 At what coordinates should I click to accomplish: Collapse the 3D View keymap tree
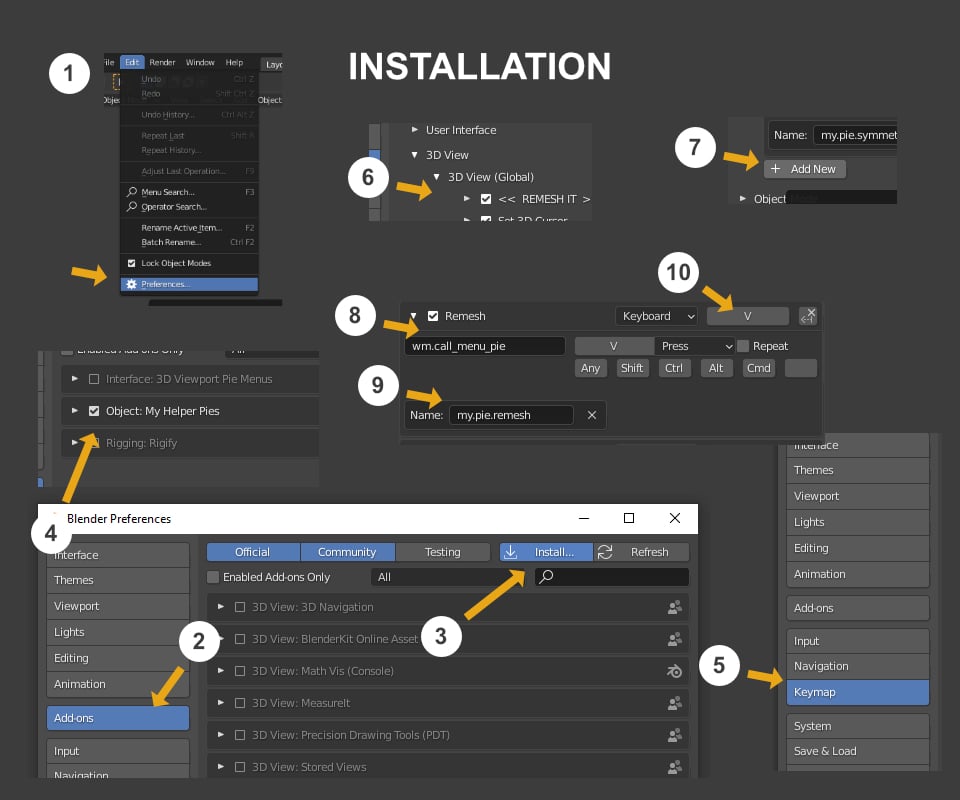(x=414, y=155)
